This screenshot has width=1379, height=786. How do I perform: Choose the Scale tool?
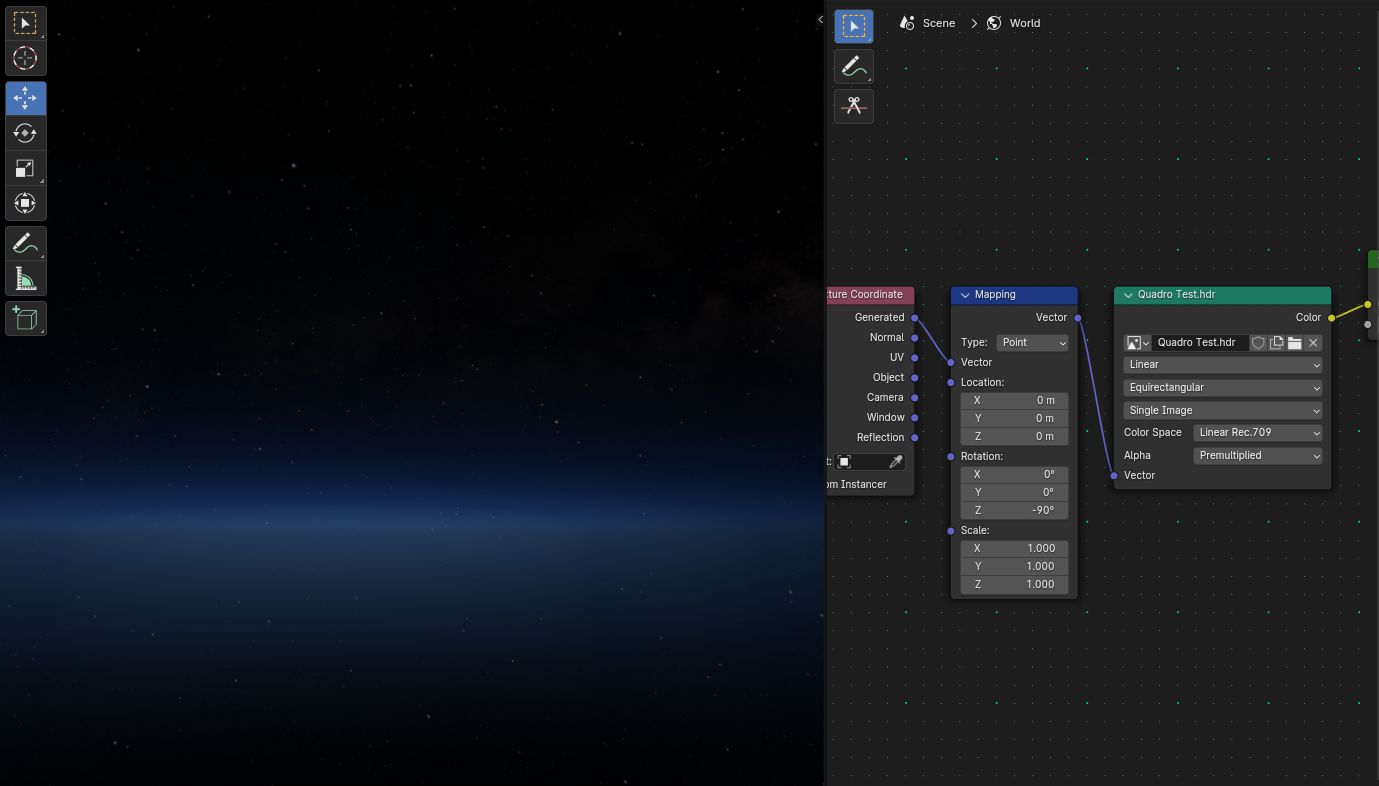coord(25,168)
